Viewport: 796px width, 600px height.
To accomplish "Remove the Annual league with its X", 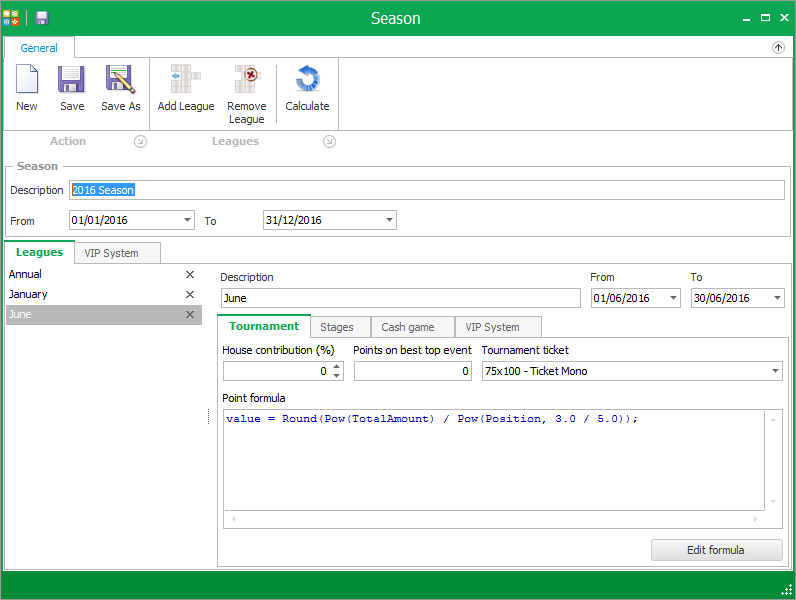I will point(190,275).
